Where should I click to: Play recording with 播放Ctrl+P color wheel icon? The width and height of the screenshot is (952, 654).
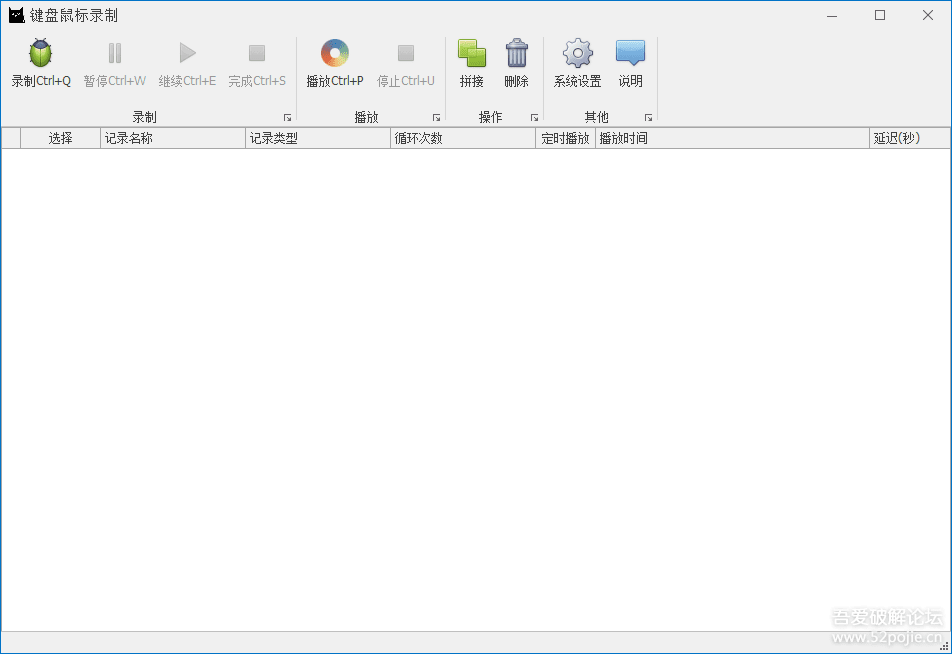pyautogui.click(x=335, y=53)
